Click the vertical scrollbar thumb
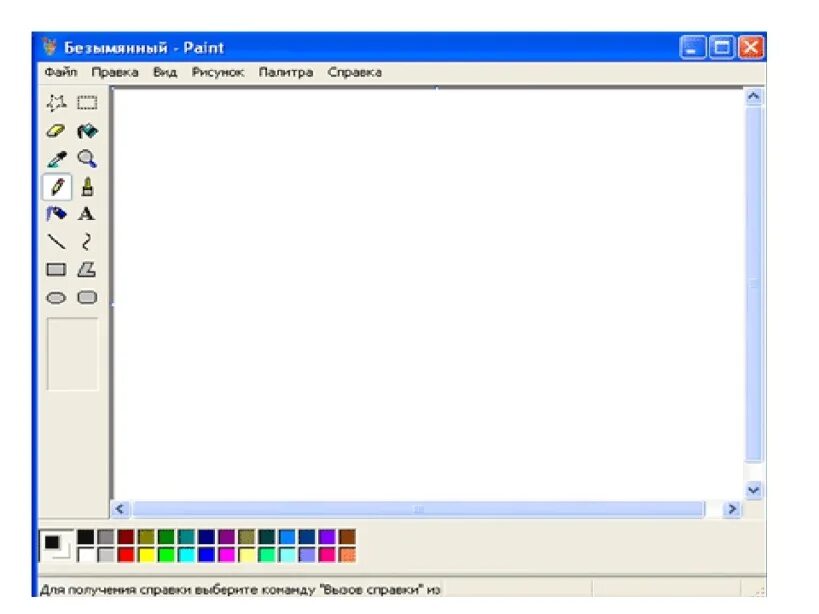819x614 pixels. 753,285
